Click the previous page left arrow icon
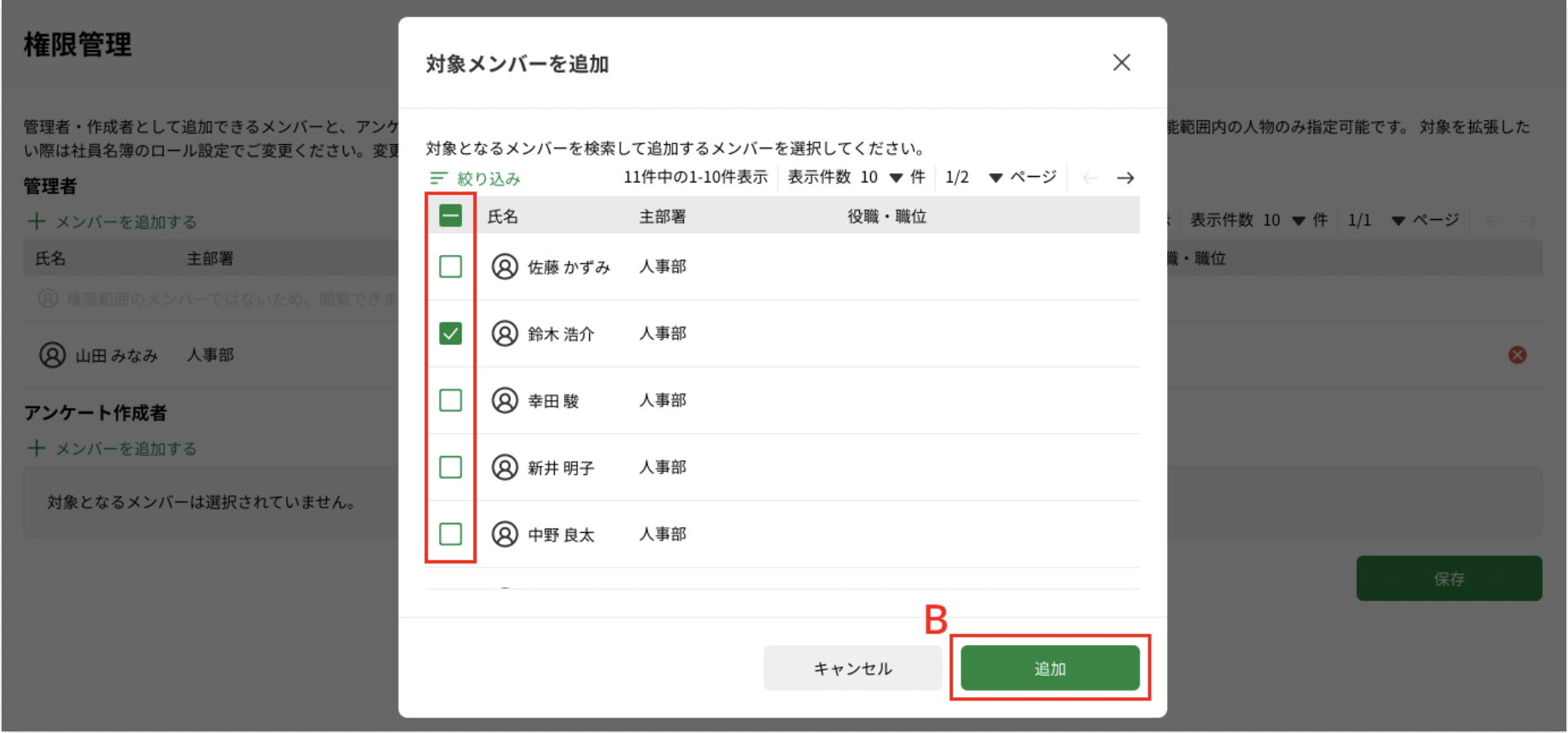The height and width of the screenshot is (733, 1568). click(1090, 178)
